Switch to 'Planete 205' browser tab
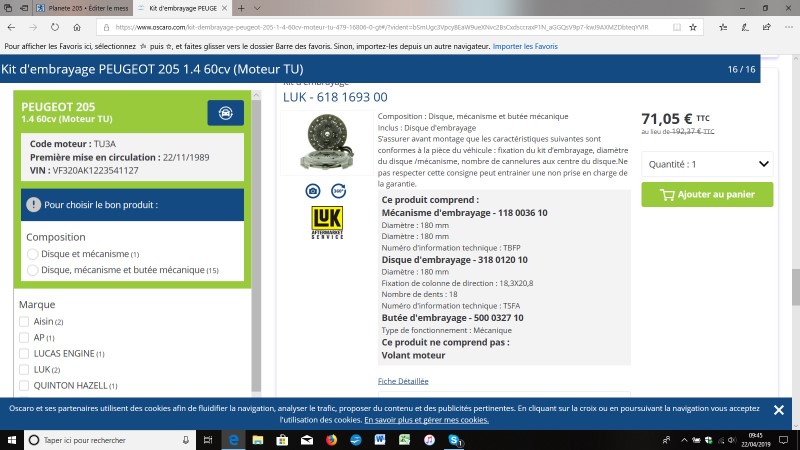800x450 pixels. point(83,8)
